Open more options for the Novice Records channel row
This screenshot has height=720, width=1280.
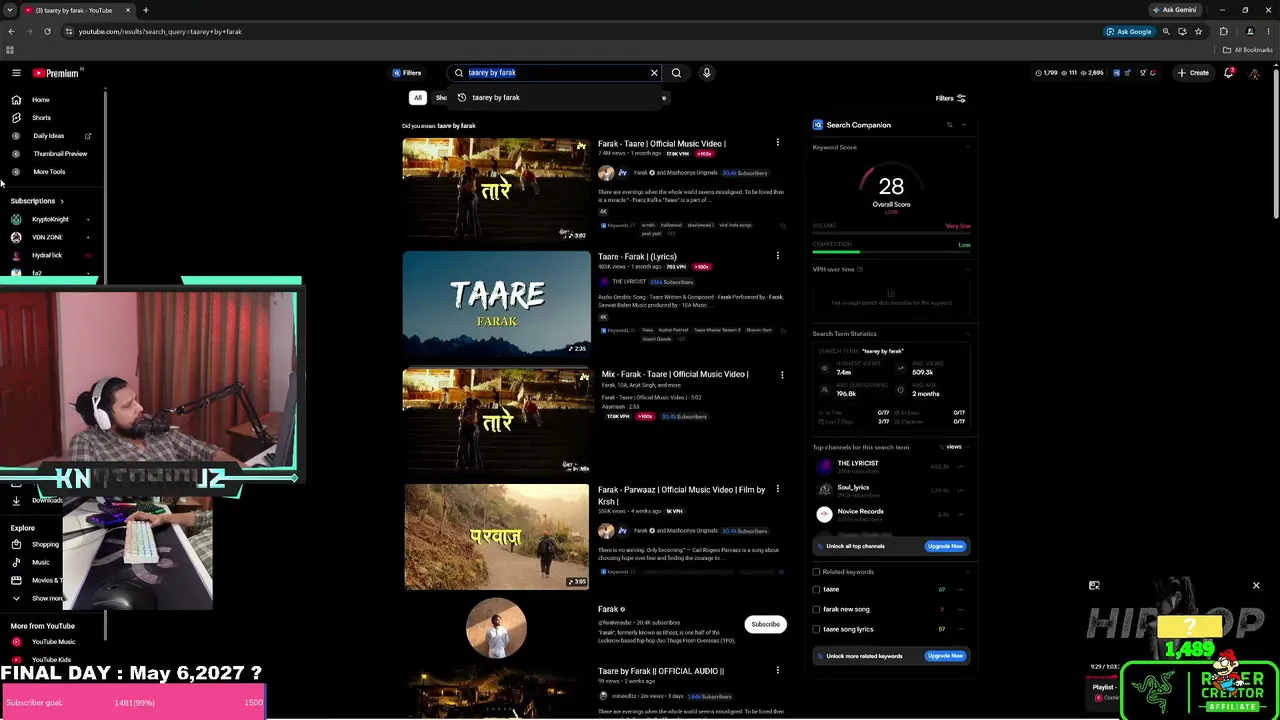(961, 515)
